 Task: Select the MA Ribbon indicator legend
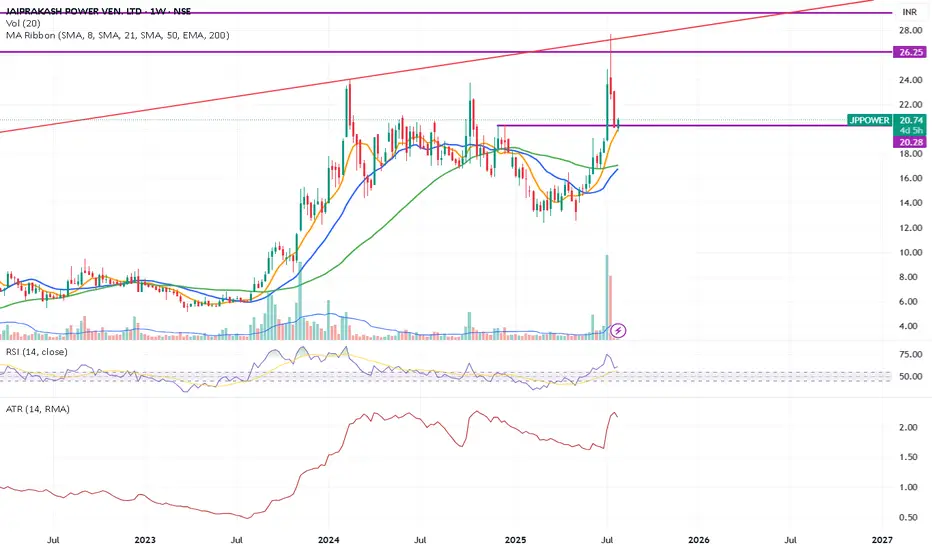coord(118,35)
